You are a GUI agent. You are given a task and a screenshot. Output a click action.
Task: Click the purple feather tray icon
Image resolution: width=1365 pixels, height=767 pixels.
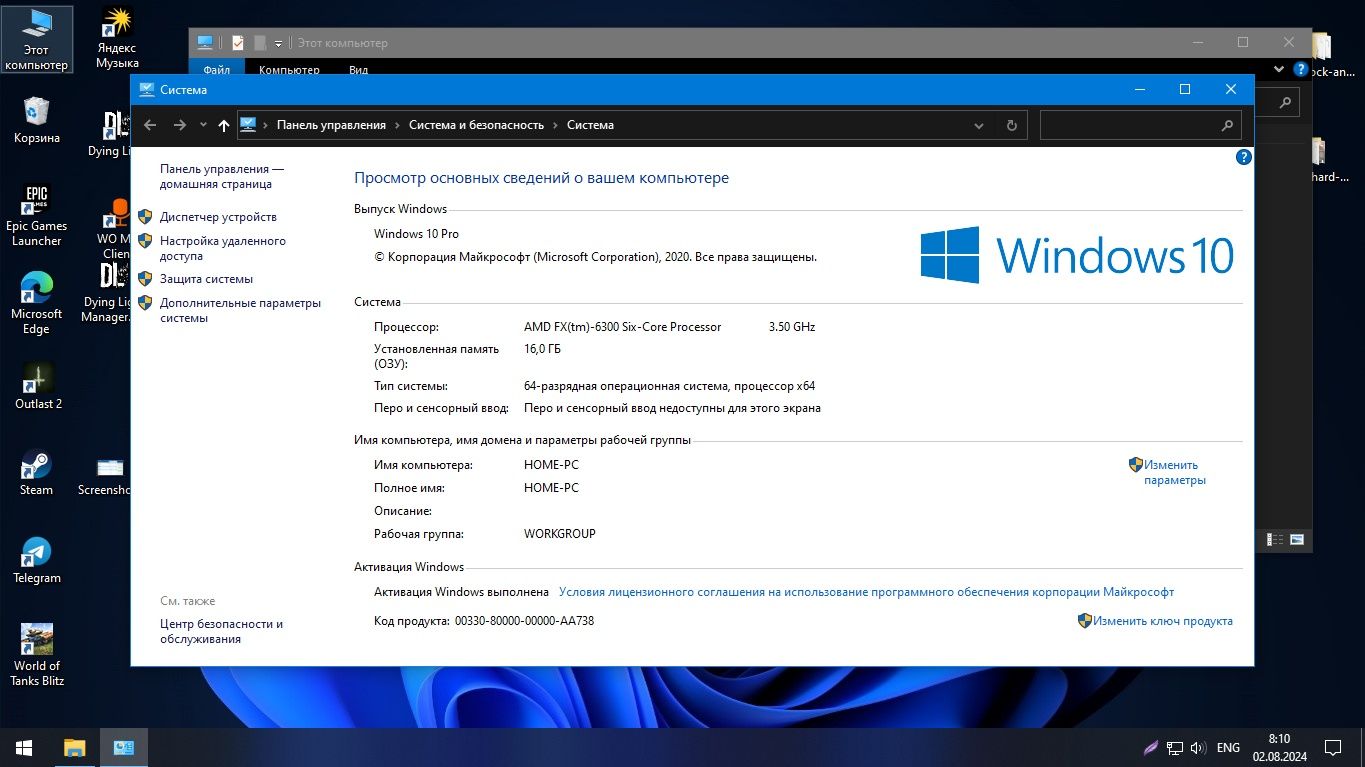[1151, 747]
